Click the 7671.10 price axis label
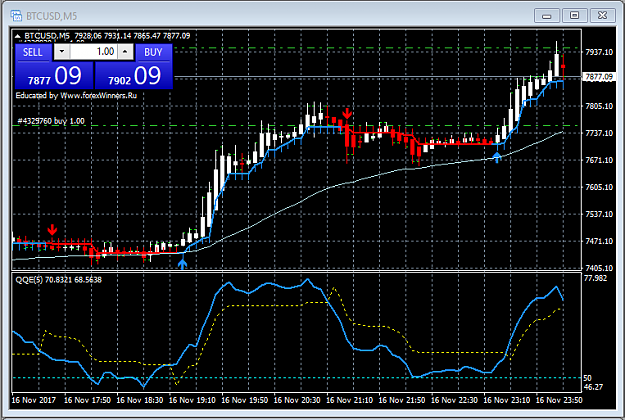The width and height of the screenshot is (625, 420). [x=599, y=160]
